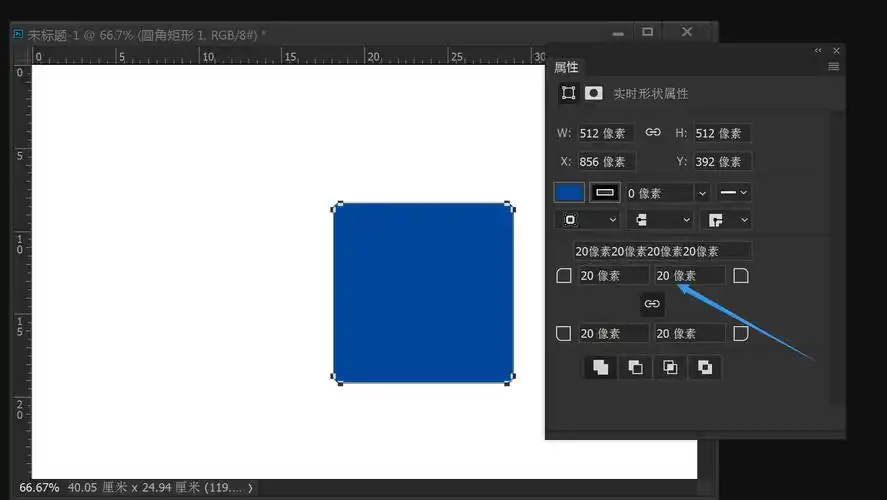Click the shape's top-left corner handle
Screen dimensions: 887x500
coord(337,206)
